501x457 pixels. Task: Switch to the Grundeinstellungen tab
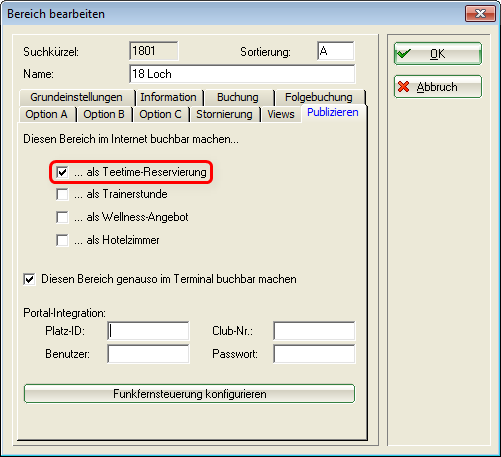[76, 97]
